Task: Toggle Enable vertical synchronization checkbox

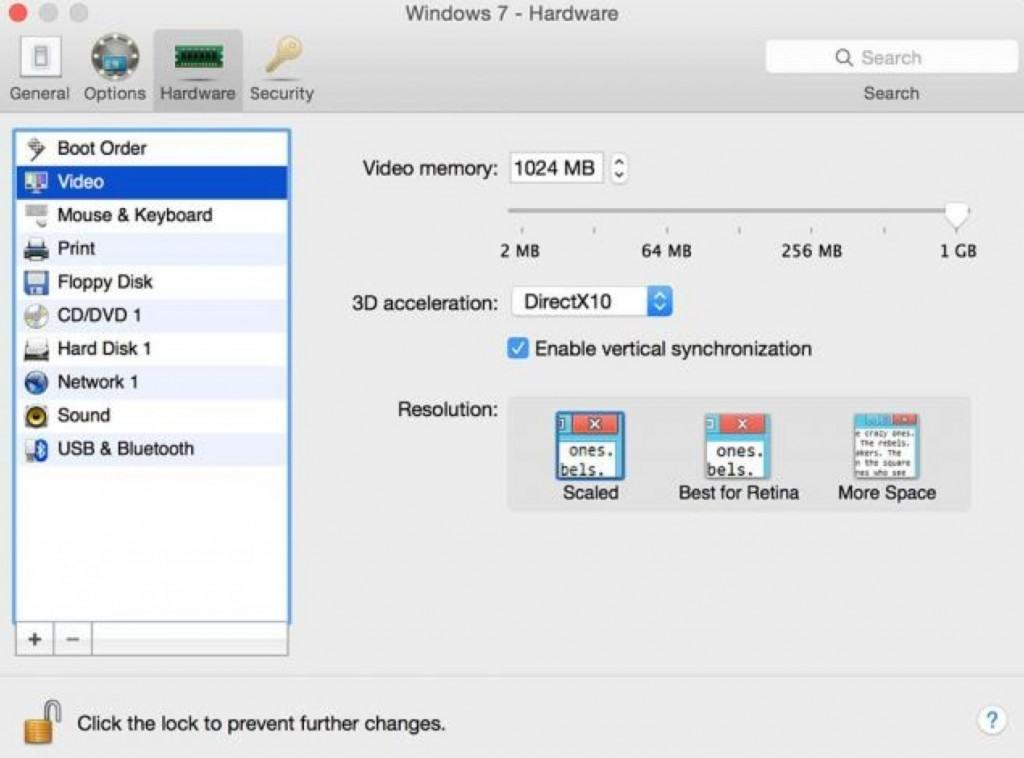Action: pyautogui.click(x=518, y=348)
